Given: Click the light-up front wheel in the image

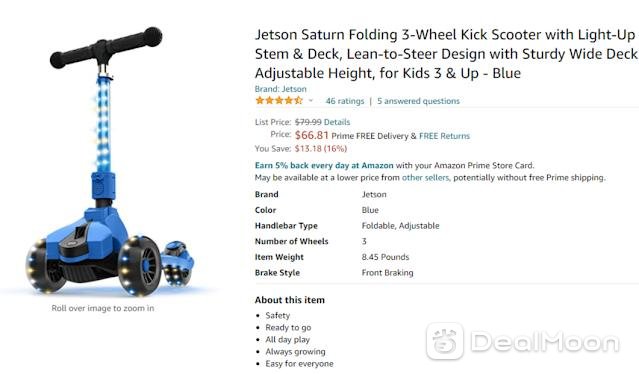Looking at the screenshot, I should (139, 265).
